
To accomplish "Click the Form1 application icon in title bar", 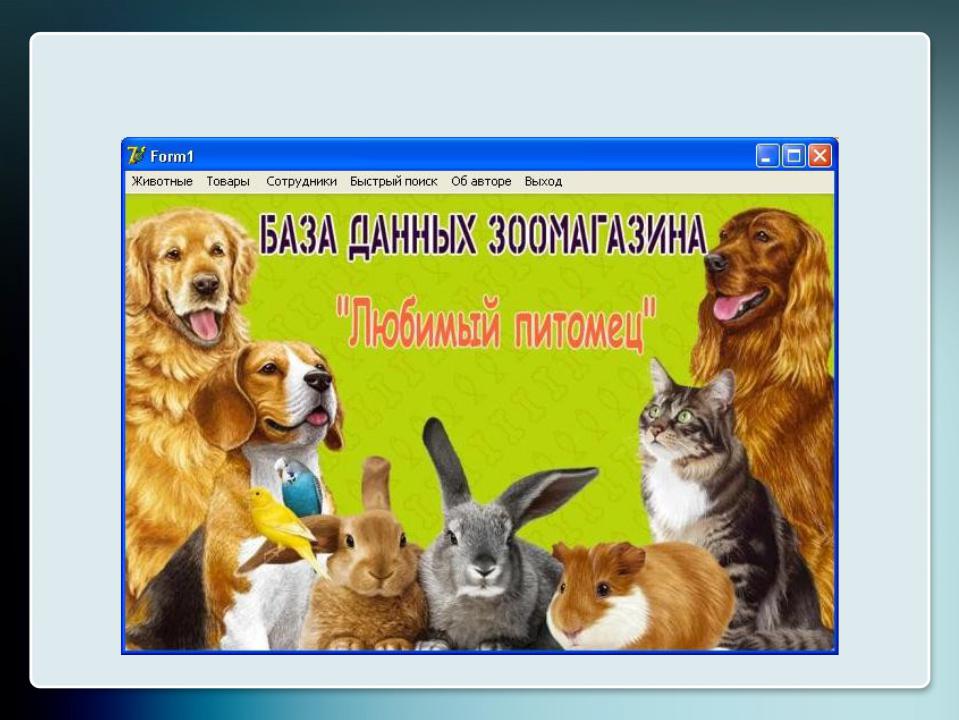I will click(136, 155).
